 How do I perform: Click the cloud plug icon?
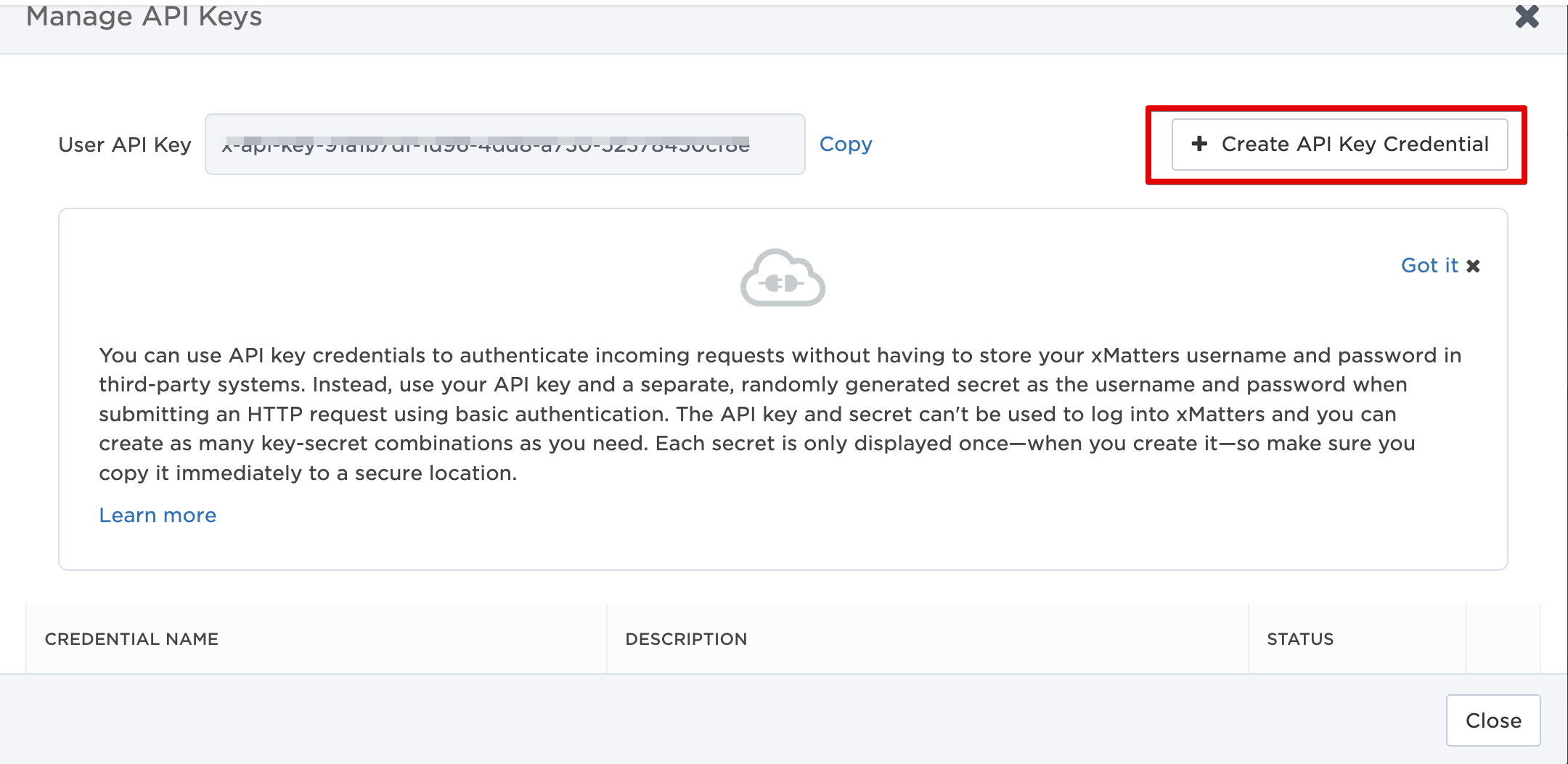783,278
